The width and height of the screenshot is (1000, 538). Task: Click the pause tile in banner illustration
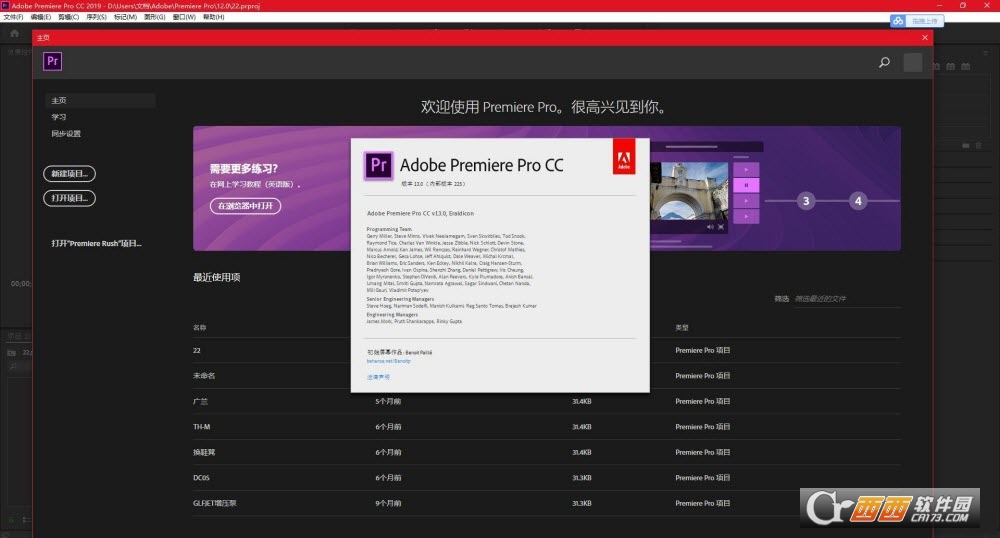click(746, 185)
